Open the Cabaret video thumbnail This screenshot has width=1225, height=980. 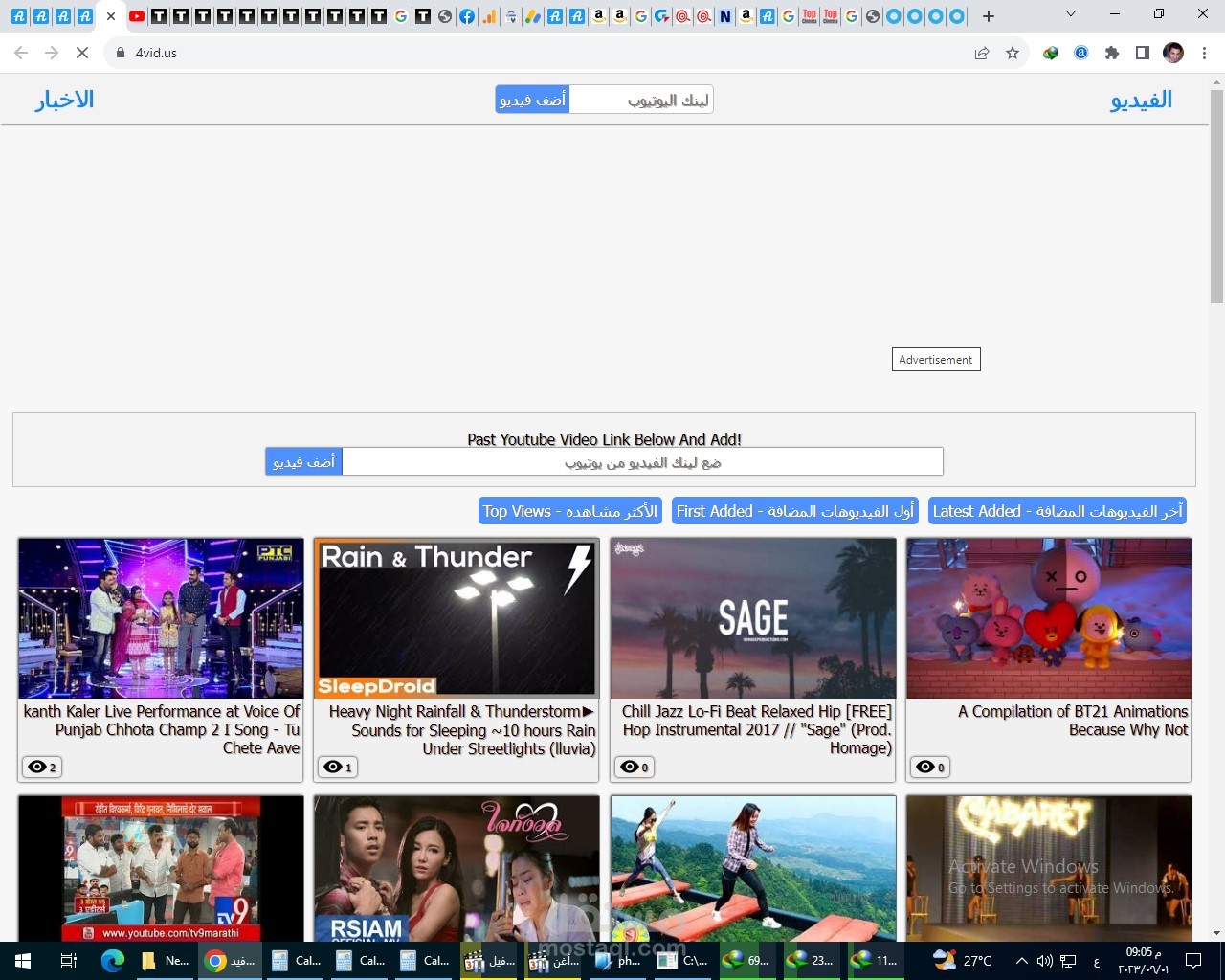[1049, 869]
